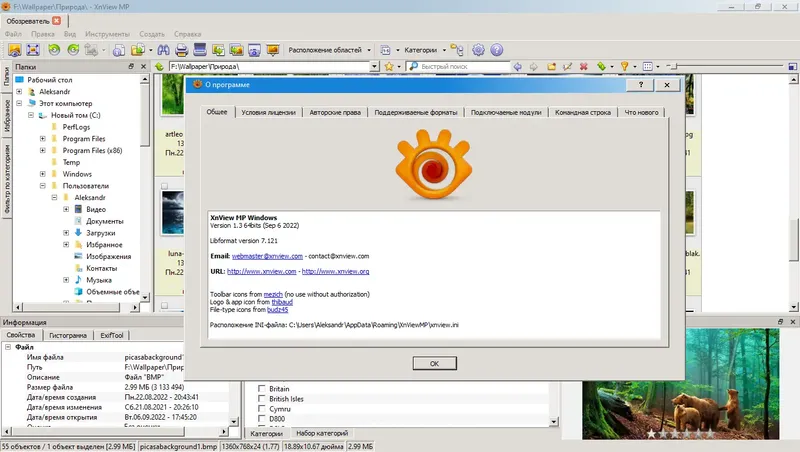Click the fullscreen view toolbar icon
Screen dimensions: 800x452
point(33,50)
